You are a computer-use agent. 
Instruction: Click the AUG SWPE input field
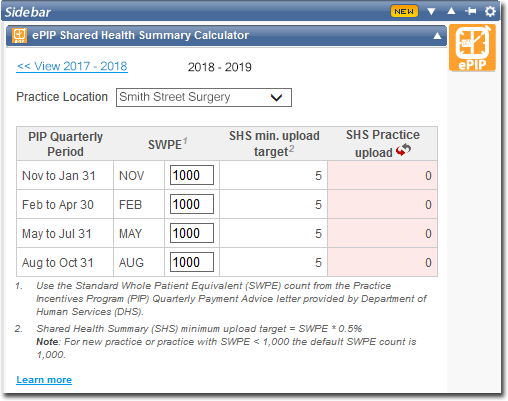192,262
